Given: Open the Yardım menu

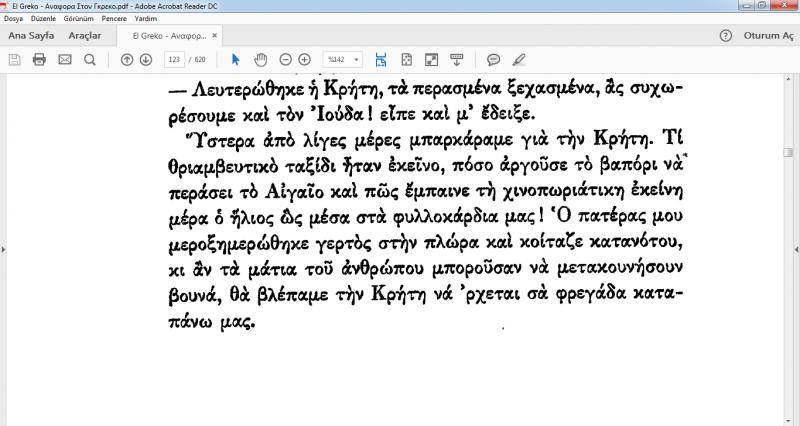Looking at the screenshot, I should (145, 18).
